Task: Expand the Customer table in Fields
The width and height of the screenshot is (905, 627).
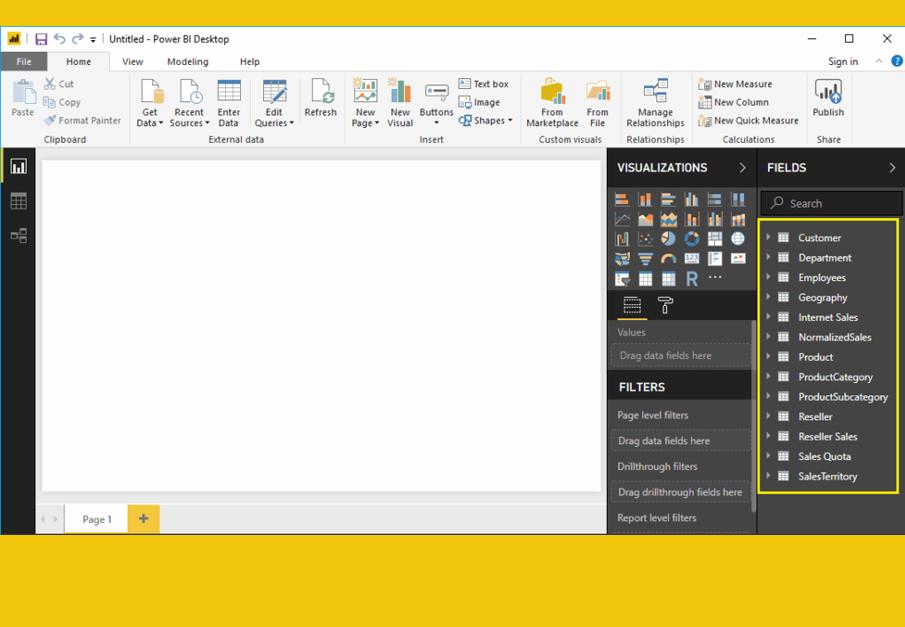Action: click(769, 238)
